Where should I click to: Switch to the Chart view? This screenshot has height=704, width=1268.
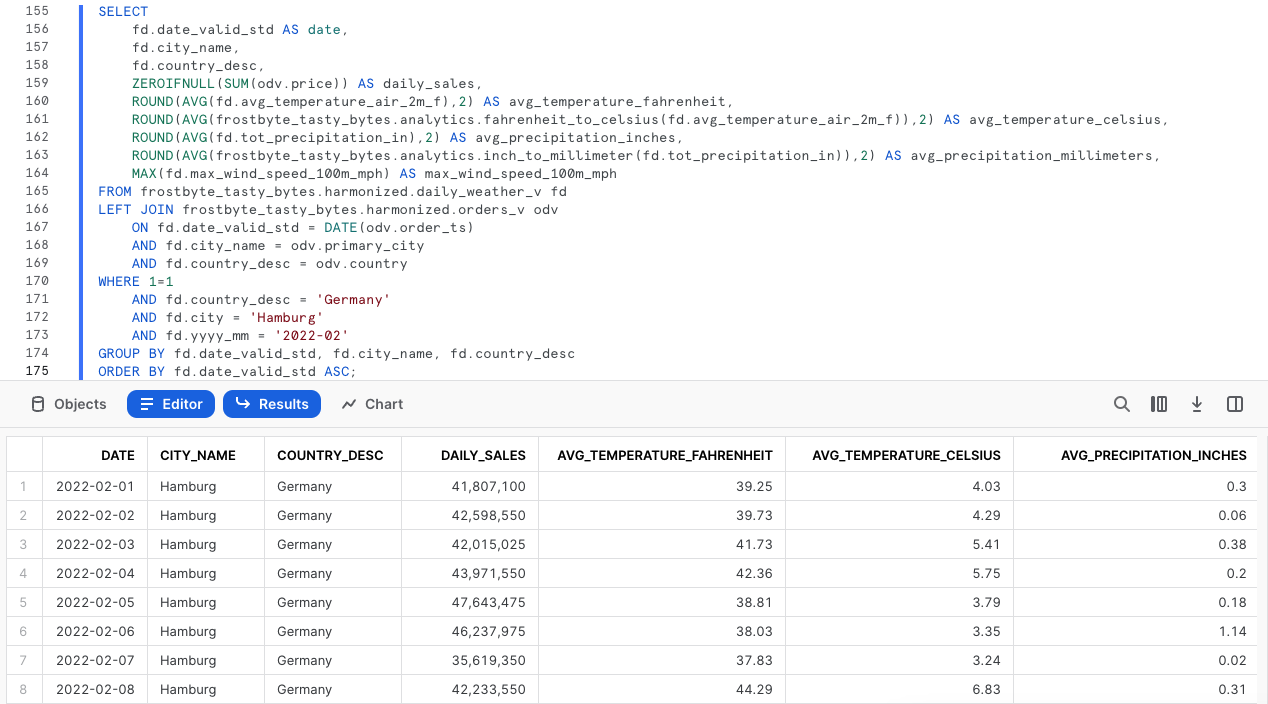click(x=374, y=404)
